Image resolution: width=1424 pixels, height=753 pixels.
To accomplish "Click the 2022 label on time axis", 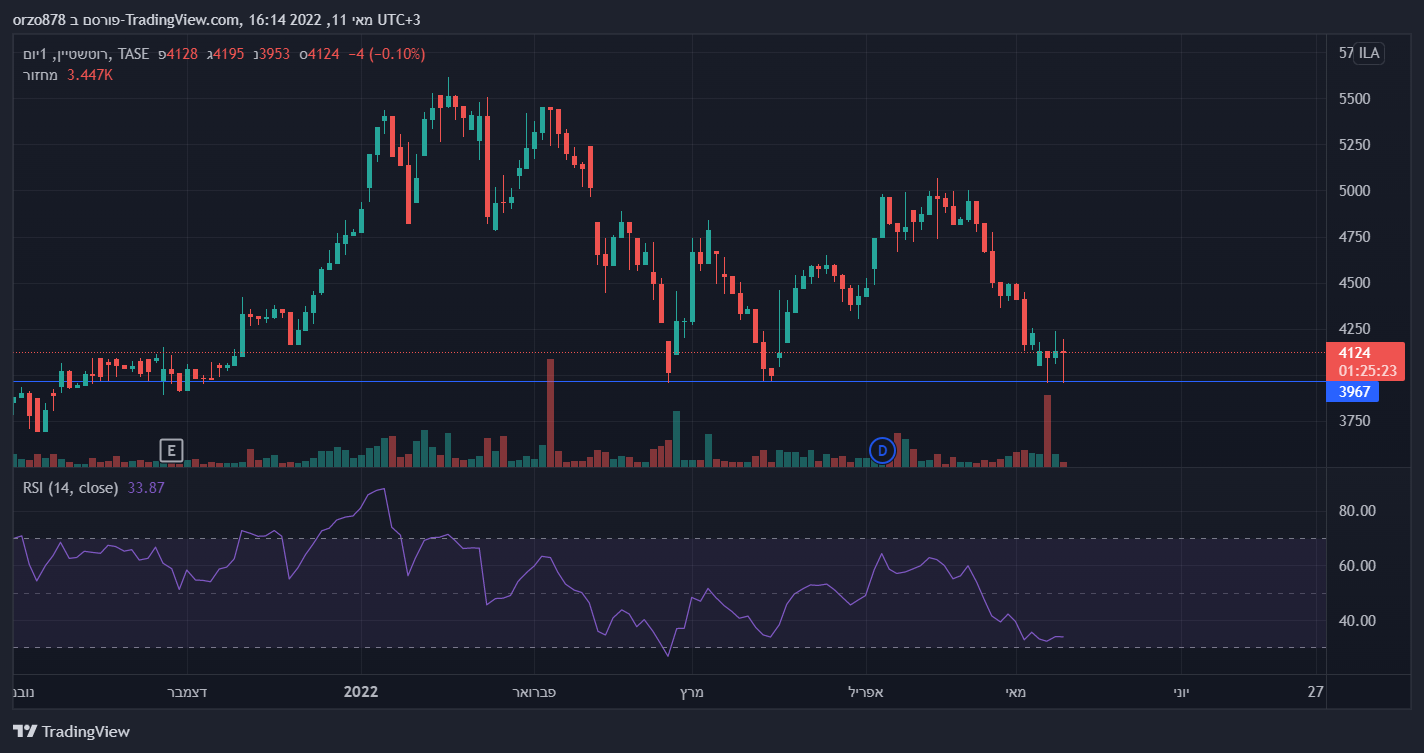I will click(361, 692).
